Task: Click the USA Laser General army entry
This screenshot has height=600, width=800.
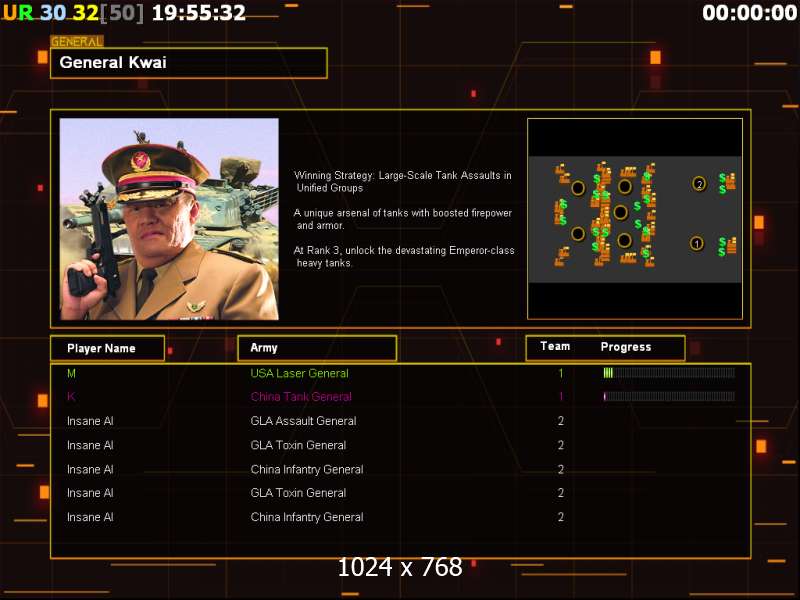Action: point(299,373)
